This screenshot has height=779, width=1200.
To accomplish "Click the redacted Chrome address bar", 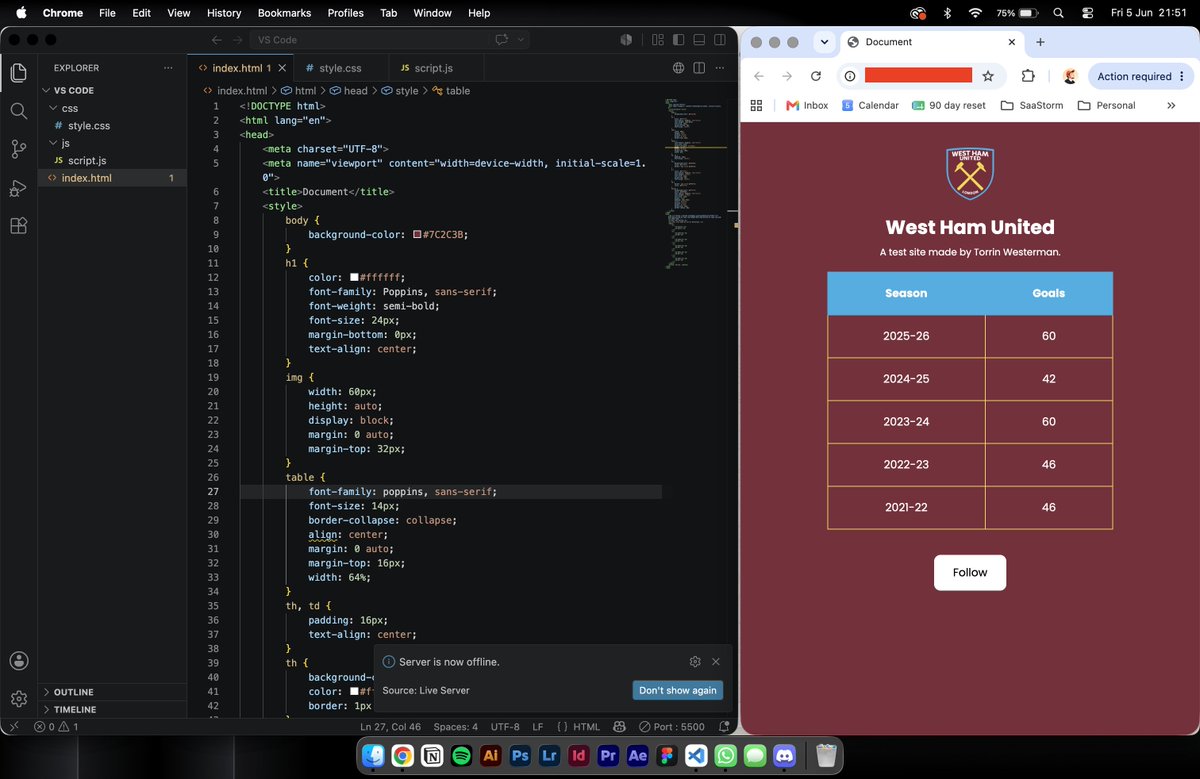I will pyautogui.click(x=918, y=76).
